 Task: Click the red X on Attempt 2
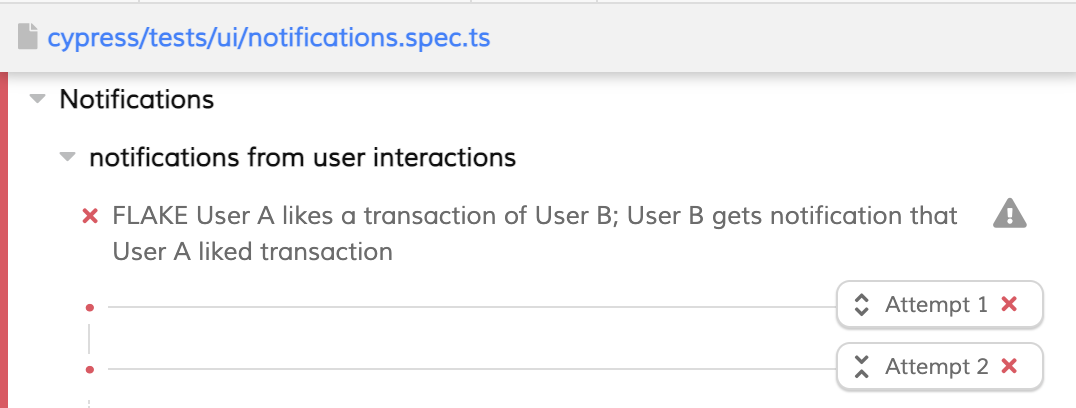[x=1009, y=366]
